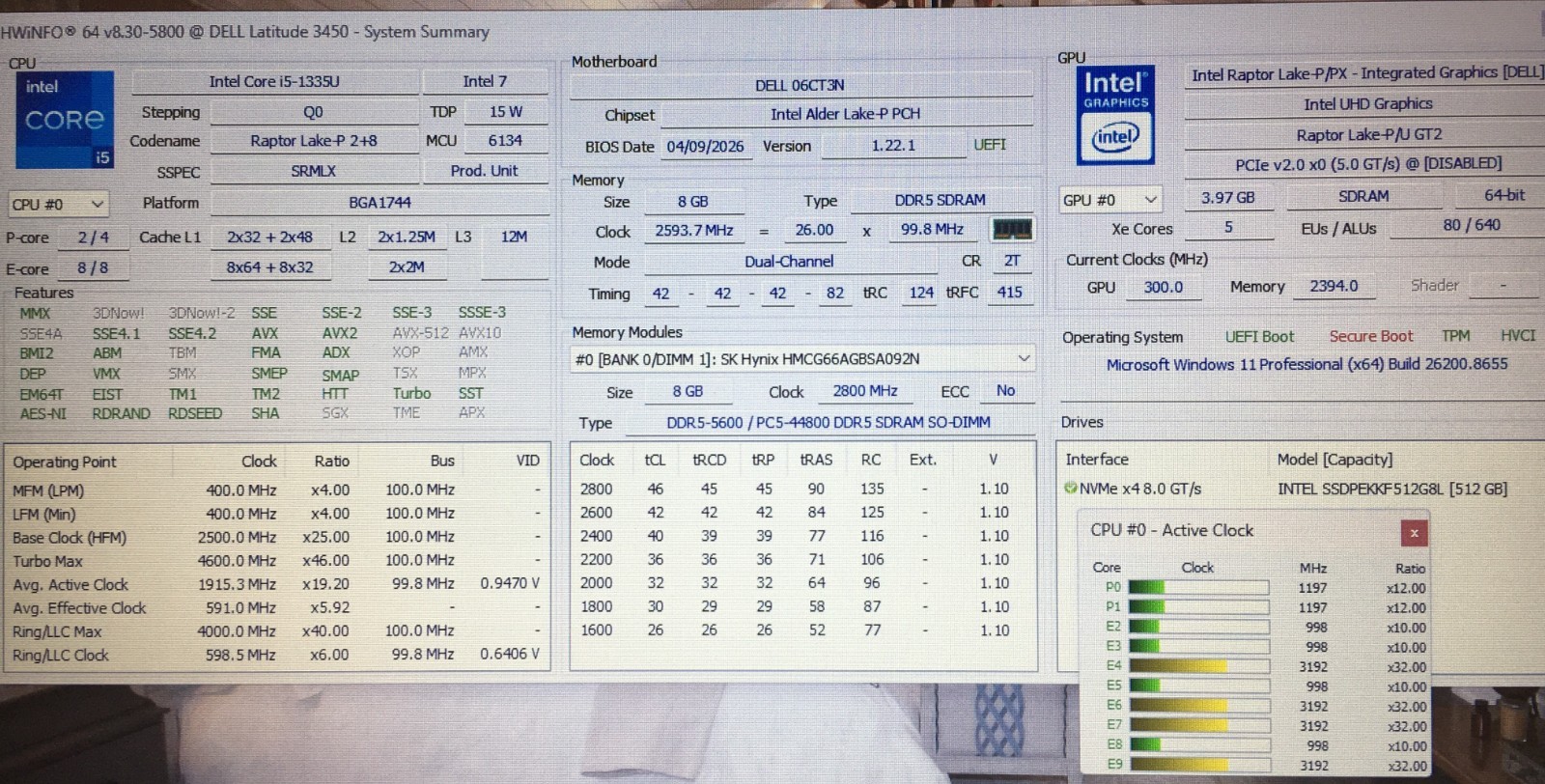Image resolution: width=1545 pixels, height=784 pixels.
Task: Click the 2800 row in memory timings table
Action: coord(801,490)
